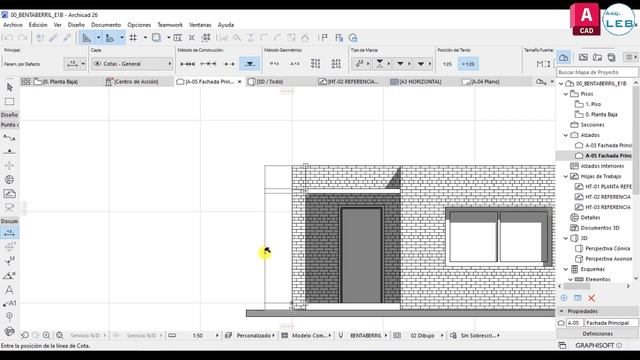Click the zoom-in magnifier icon at bottom
Viewport: 640px width, 360px height.
[47, 336]
